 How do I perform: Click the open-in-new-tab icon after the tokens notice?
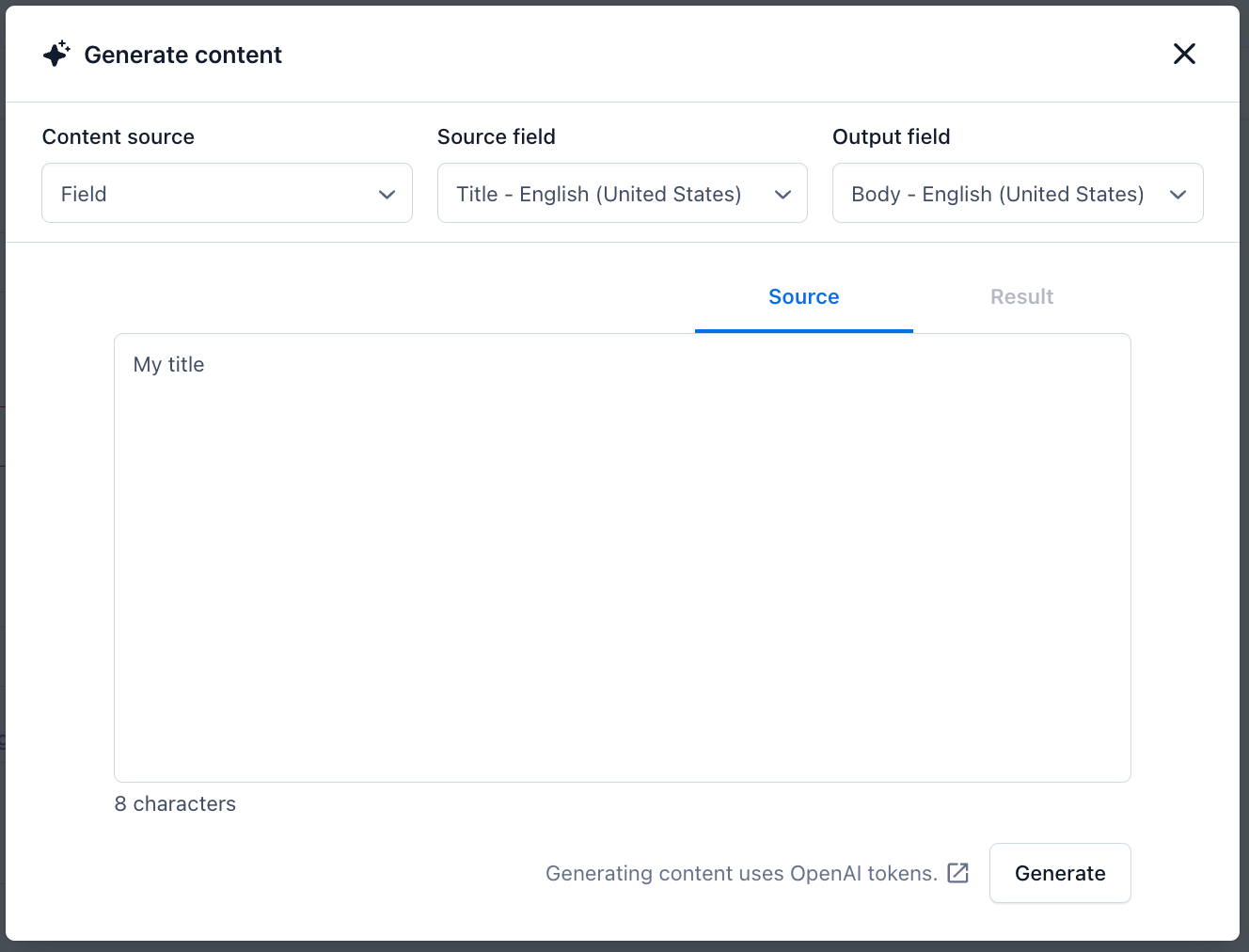(x=958, y=873)
